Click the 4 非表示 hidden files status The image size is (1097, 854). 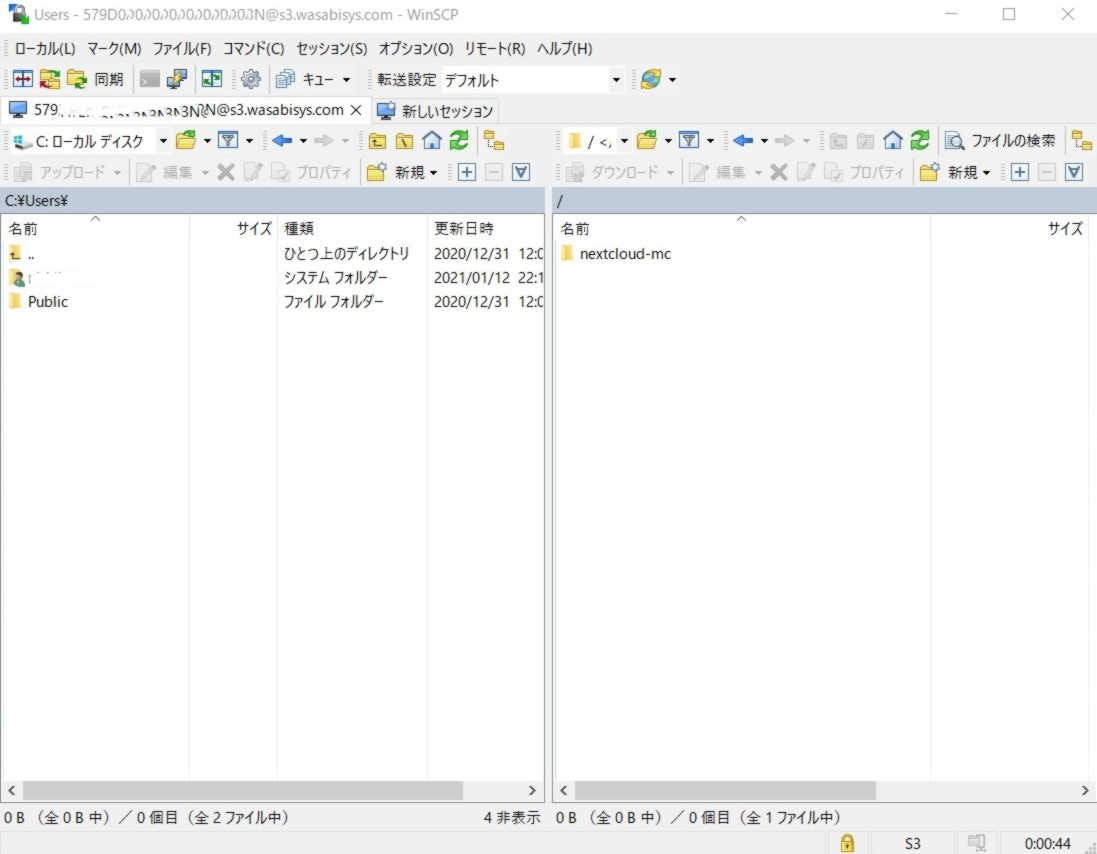click(512, 817)
